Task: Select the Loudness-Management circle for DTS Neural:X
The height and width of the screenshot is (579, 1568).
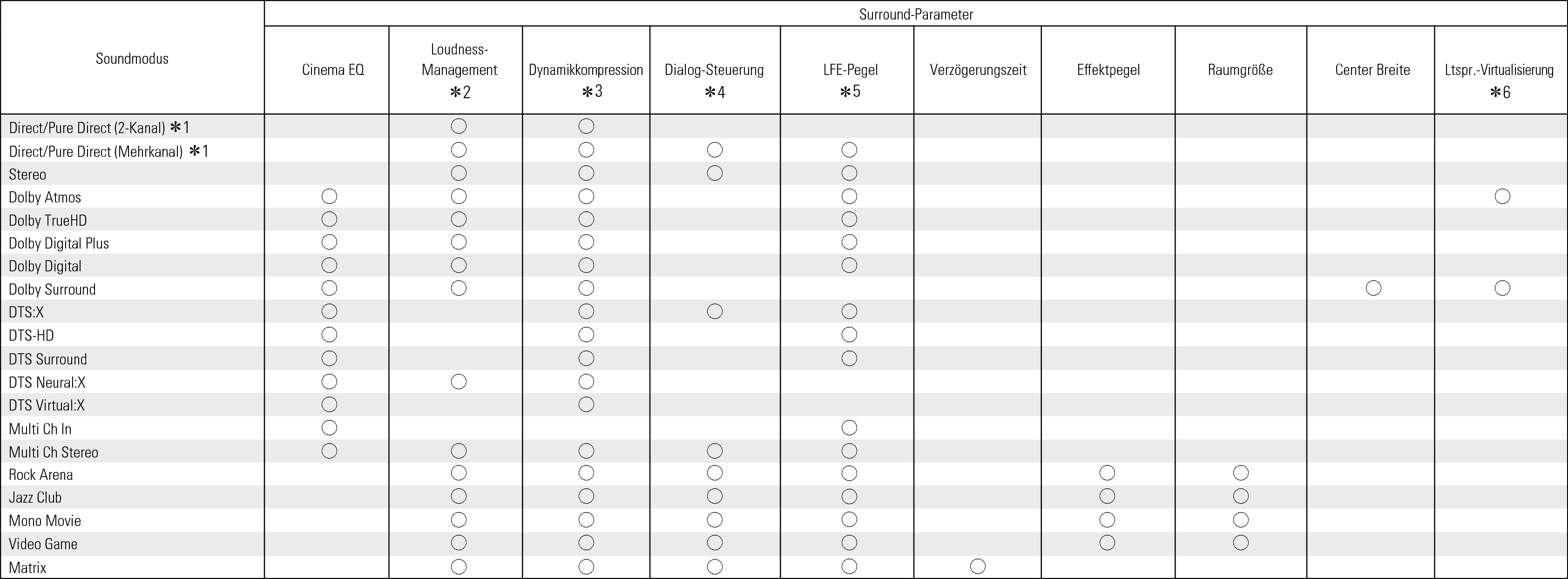Action: point(459,382)
